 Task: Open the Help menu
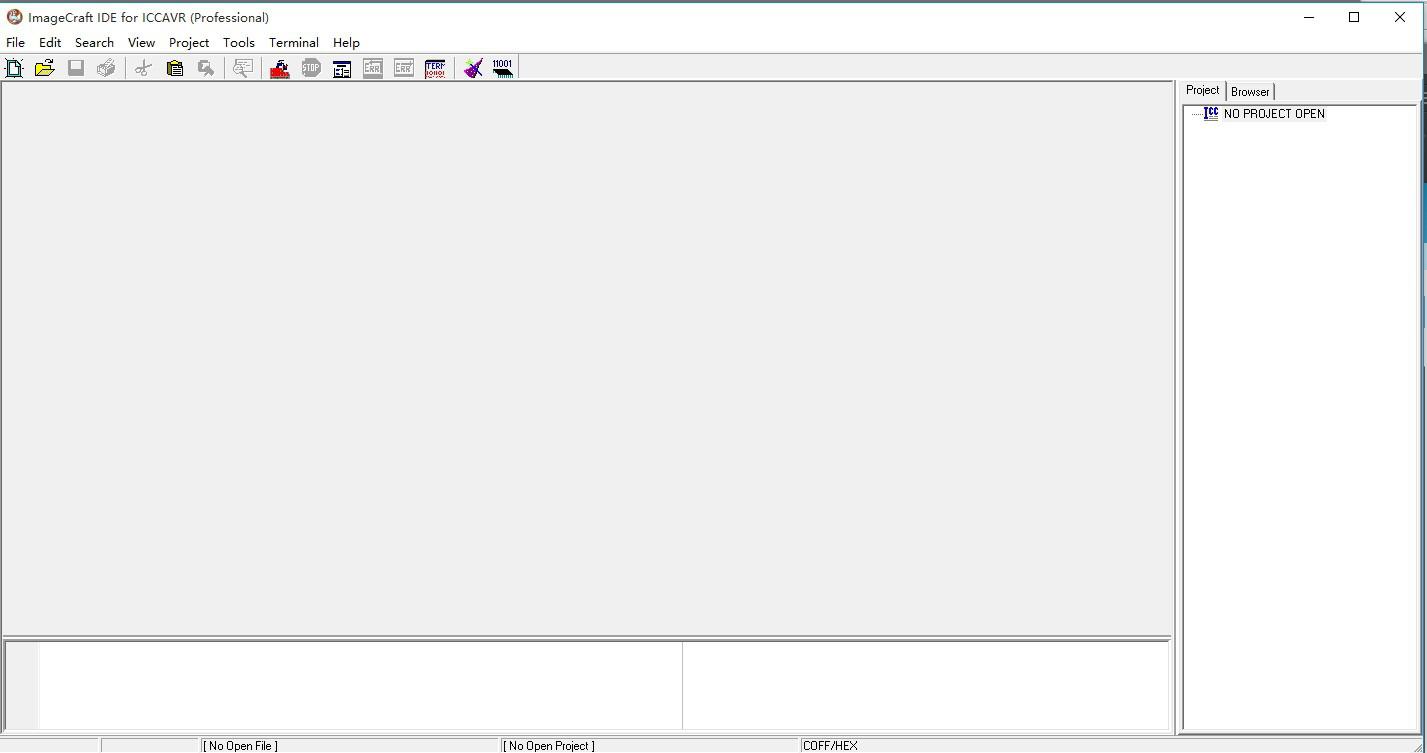346,43
